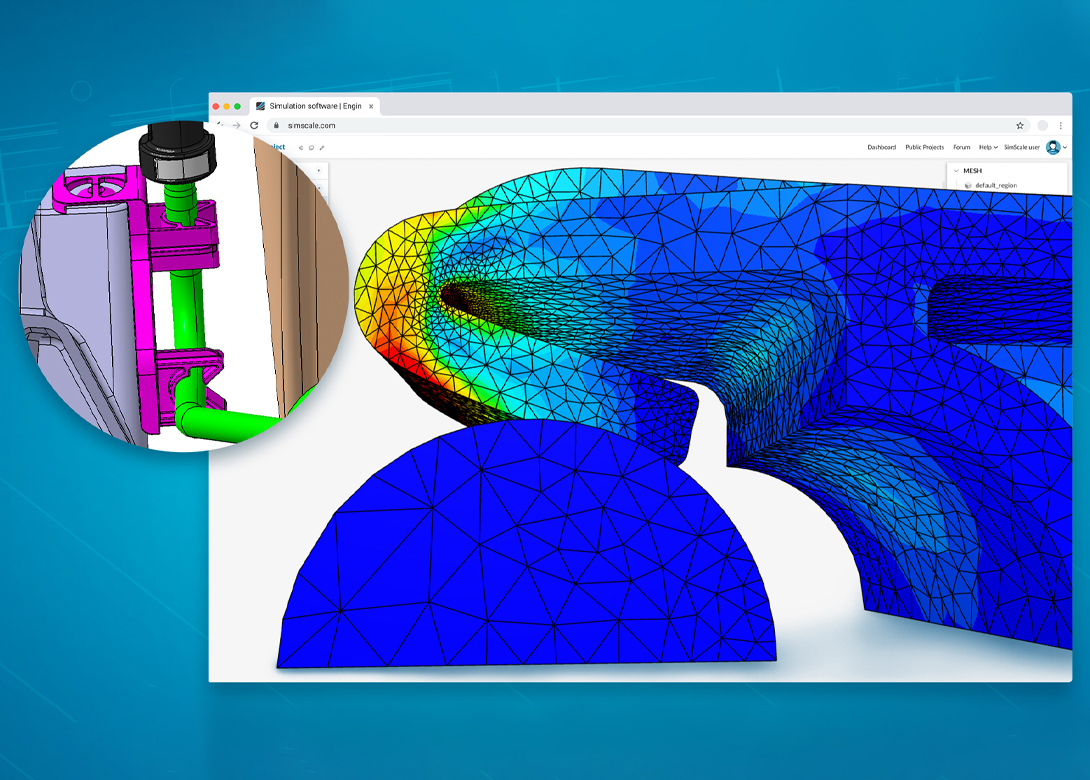Viewport: 1090px width, 780px height.
Task: Expand the user account dropdown arrow
Action: pos(1065,147)
